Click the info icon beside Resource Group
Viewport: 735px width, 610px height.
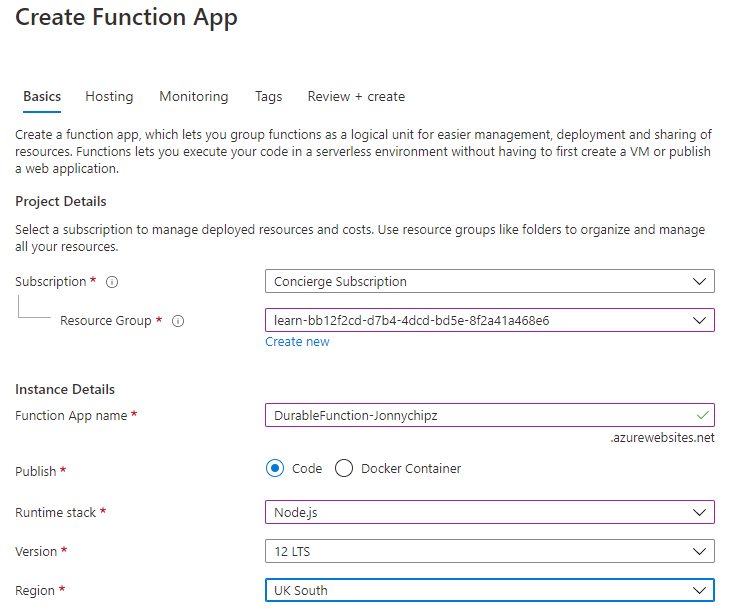click(x=178, y=321)
